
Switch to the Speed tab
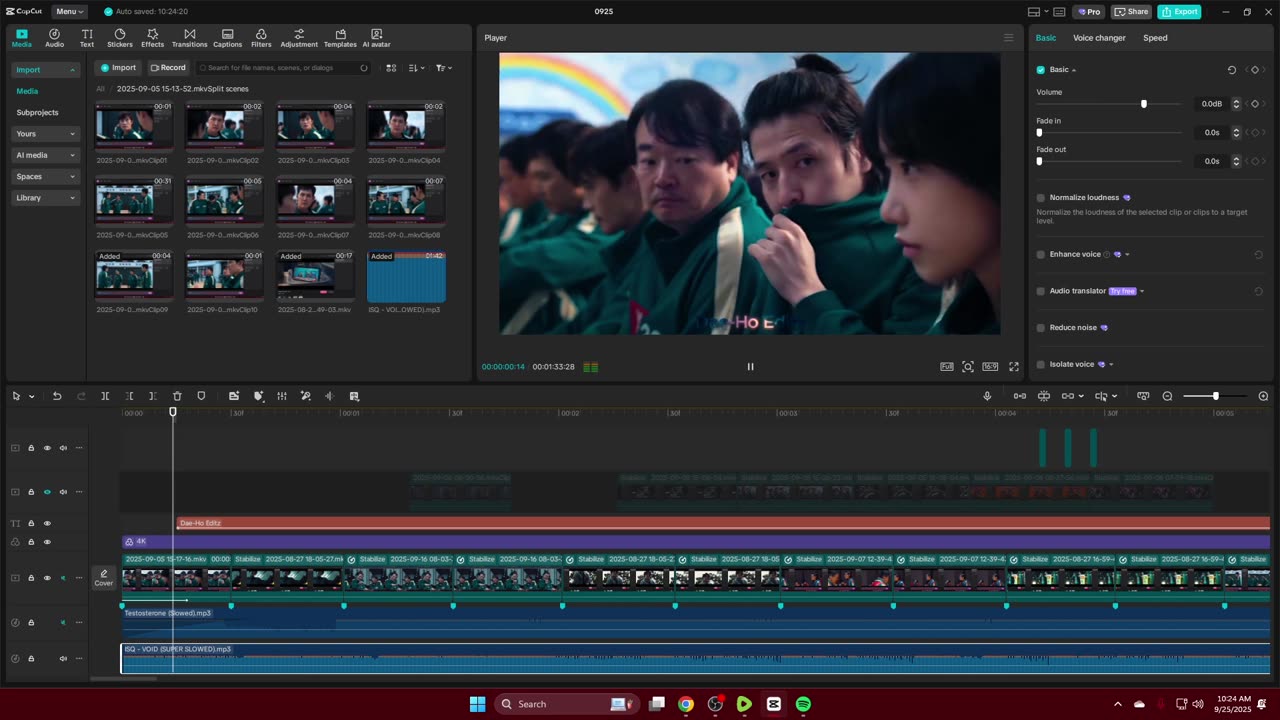pyautogui.click(x=1155, y=38)
